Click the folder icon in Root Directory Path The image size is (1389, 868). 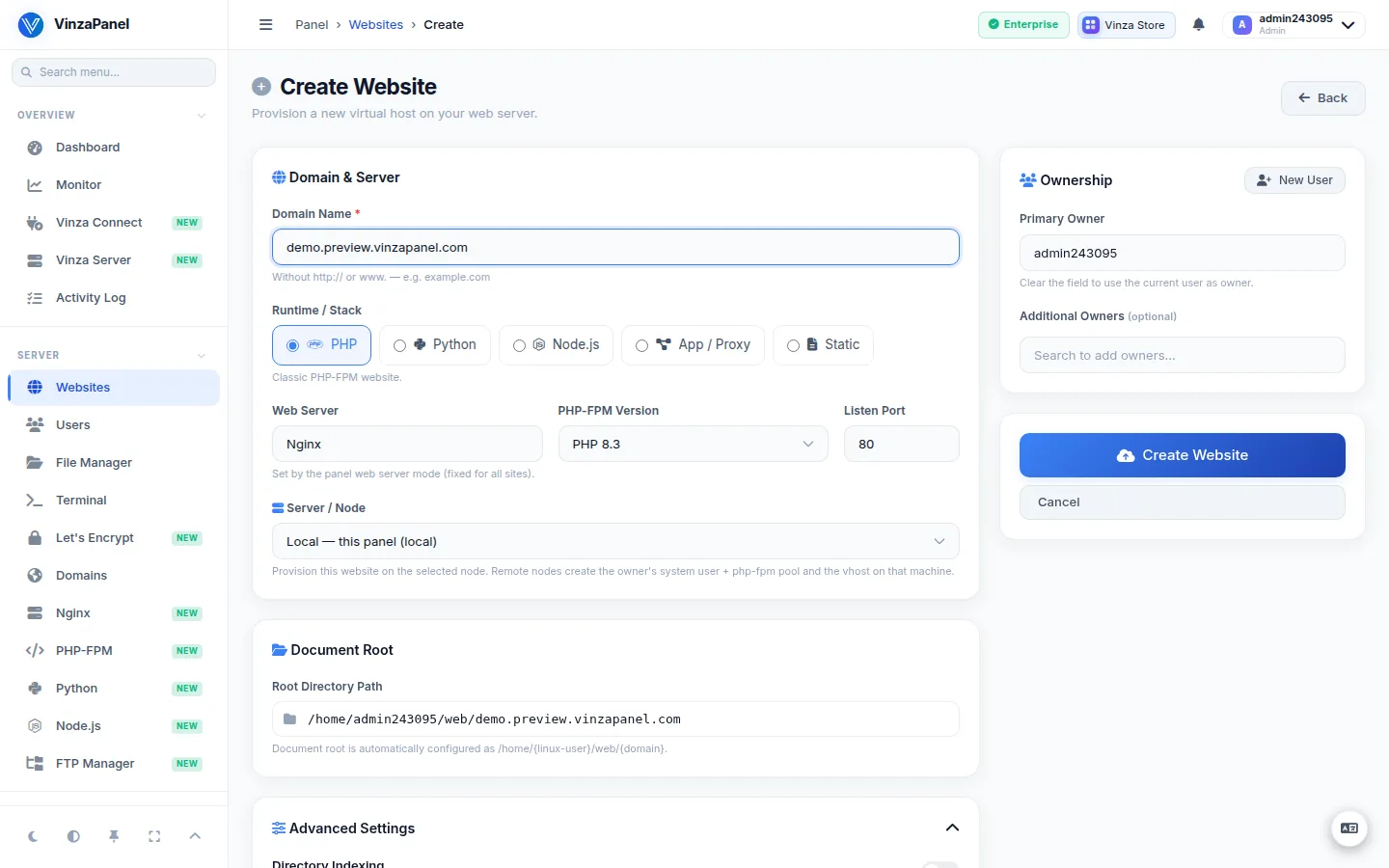click(289, 719)
